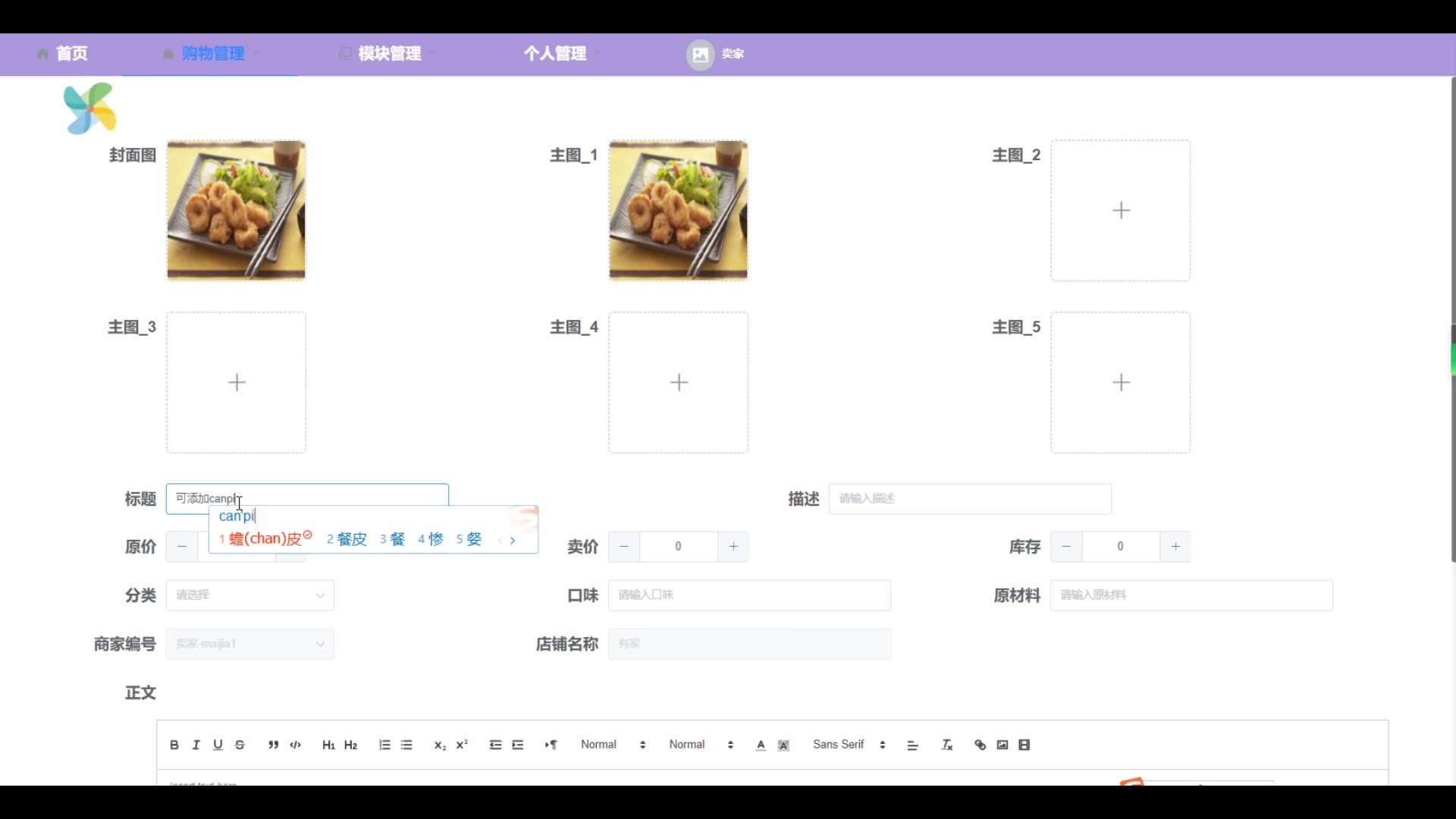Open the second Normal header dropdown
This screenshot has width=1456, height=819.
[701, 745]
